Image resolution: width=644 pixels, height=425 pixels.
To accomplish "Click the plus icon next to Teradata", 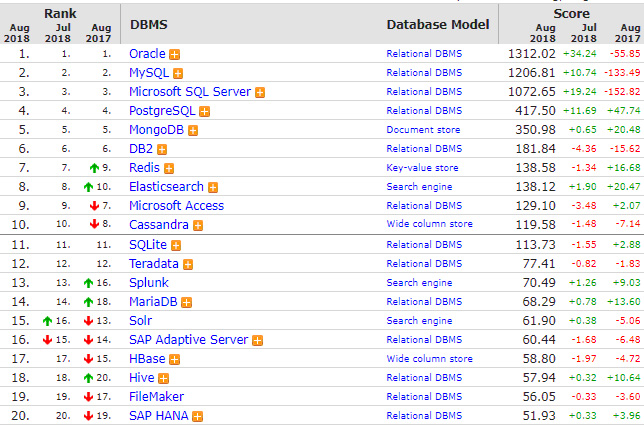I will (x=188, y=264).
